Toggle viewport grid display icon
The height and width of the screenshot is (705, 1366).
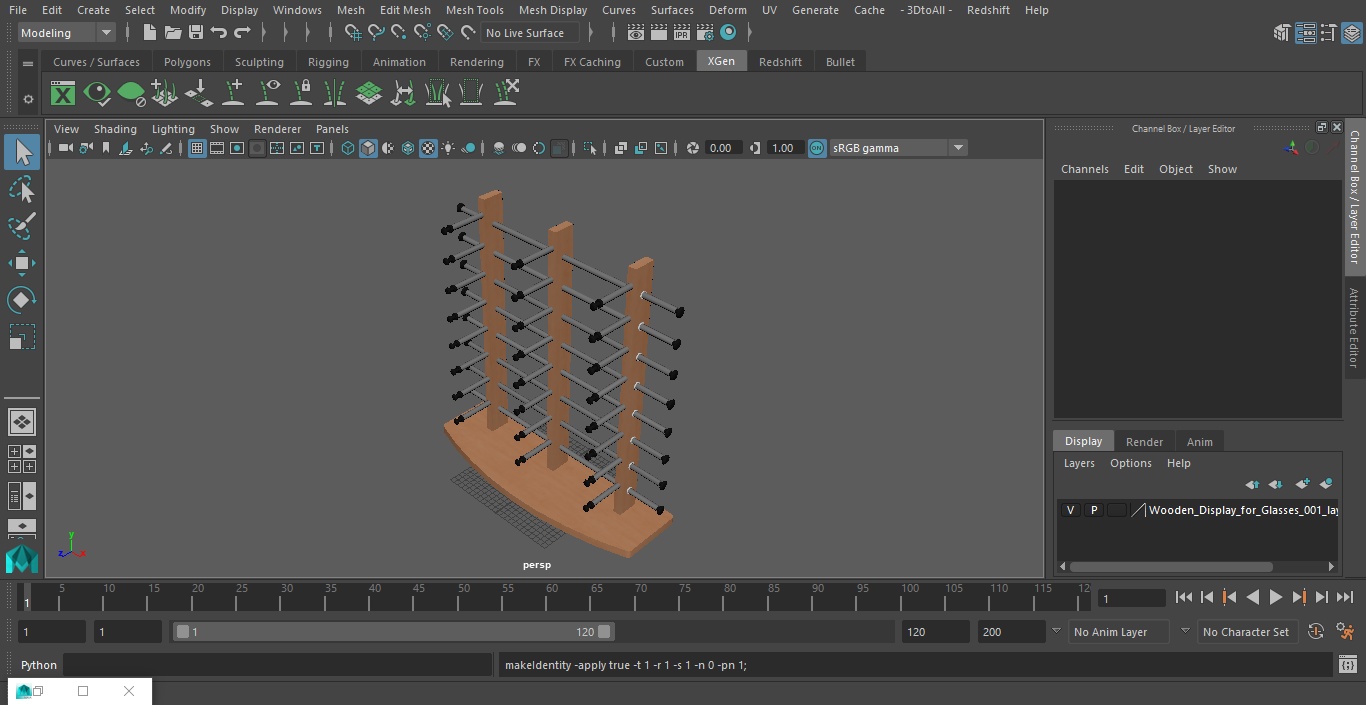point(197,148)
